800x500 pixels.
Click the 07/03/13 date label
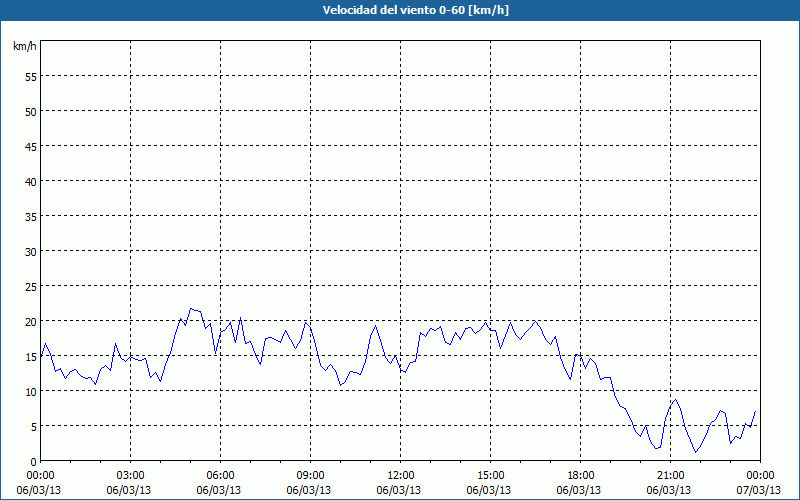(759, 490)
